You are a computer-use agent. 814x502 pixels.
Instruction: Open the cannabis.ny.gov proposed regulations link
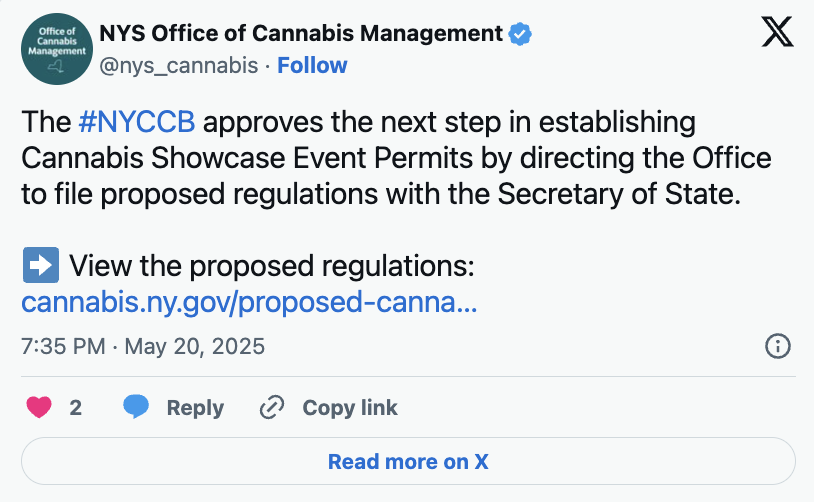point(249,302)
